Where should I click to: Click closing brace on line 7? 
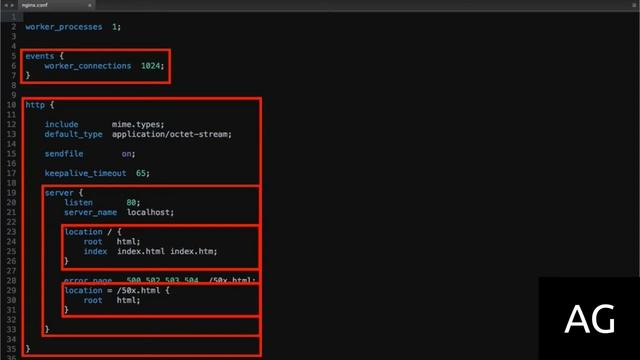click(28, 75)
